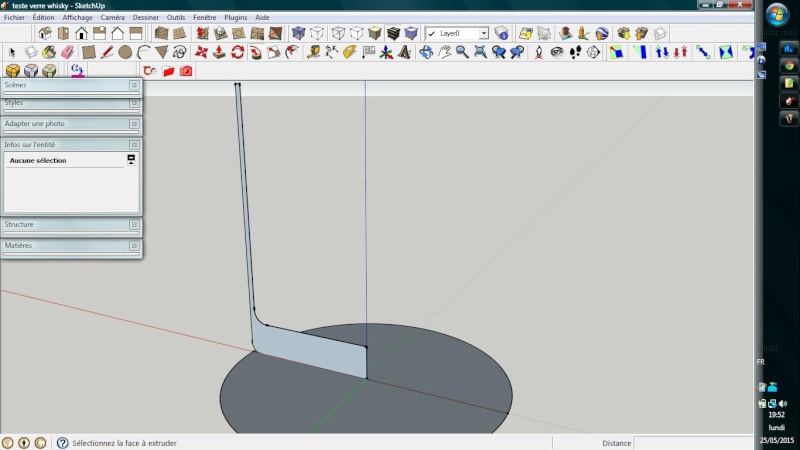The image size is (800, 450).
Task: Select the Follow Me tool
Action: tap(256, 52)
